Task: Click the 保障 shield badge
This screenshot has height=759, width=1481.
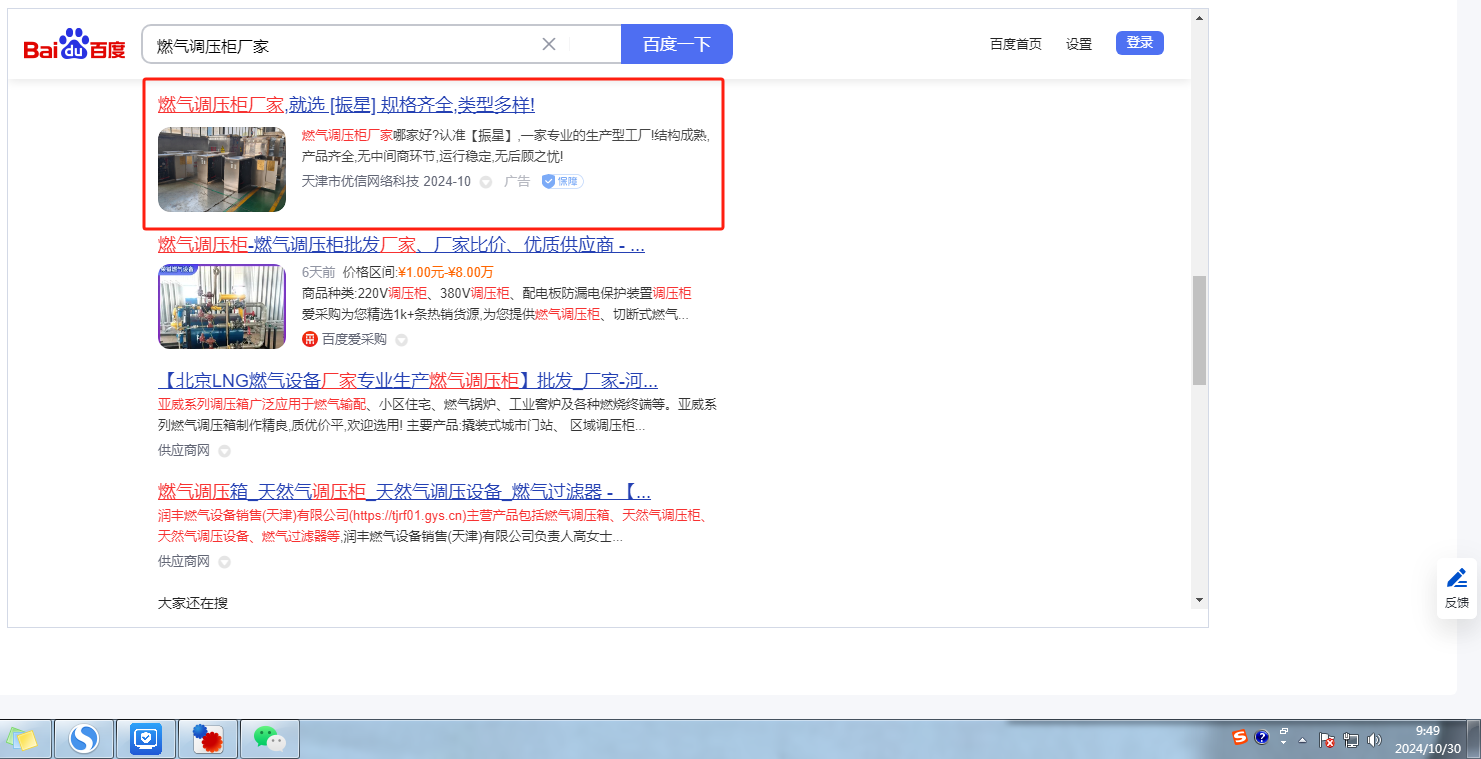Action: [562, 182]
